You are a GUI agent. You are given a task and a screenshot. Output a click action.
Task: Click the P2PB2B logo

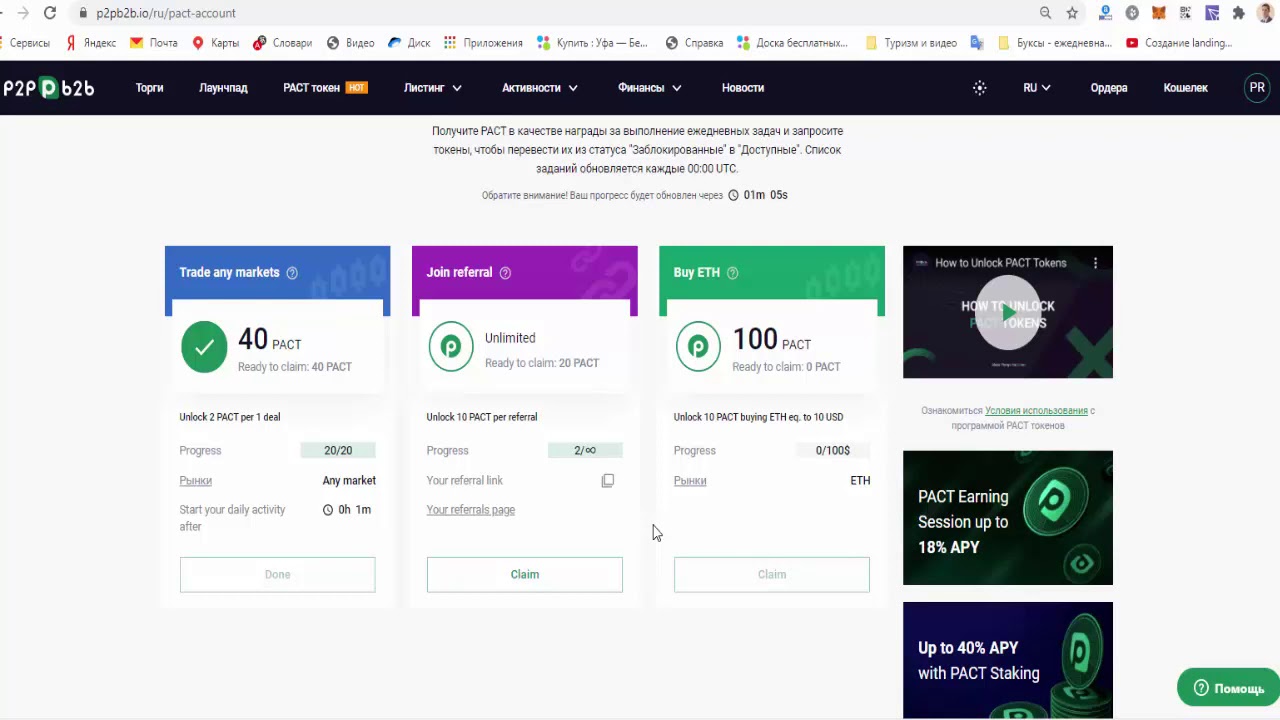pos(48,88)
